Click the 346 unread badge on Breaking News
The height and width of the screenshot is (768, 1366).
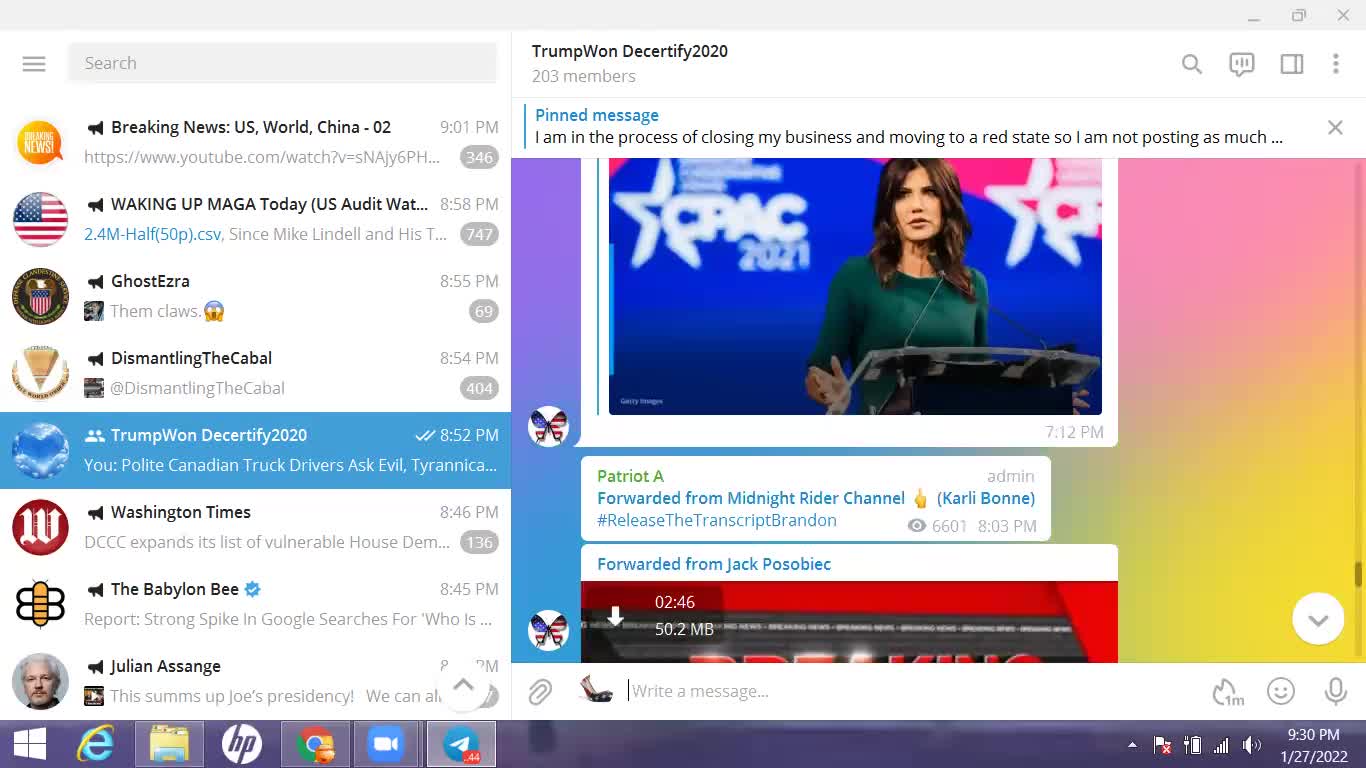click(x=479, y=157)
